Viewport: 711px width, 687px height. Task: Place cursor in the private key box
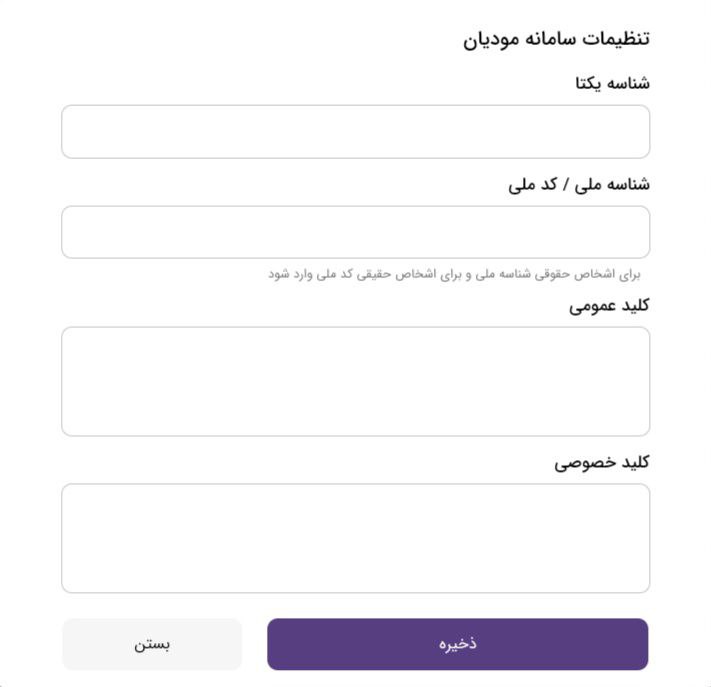pos(356,538)
